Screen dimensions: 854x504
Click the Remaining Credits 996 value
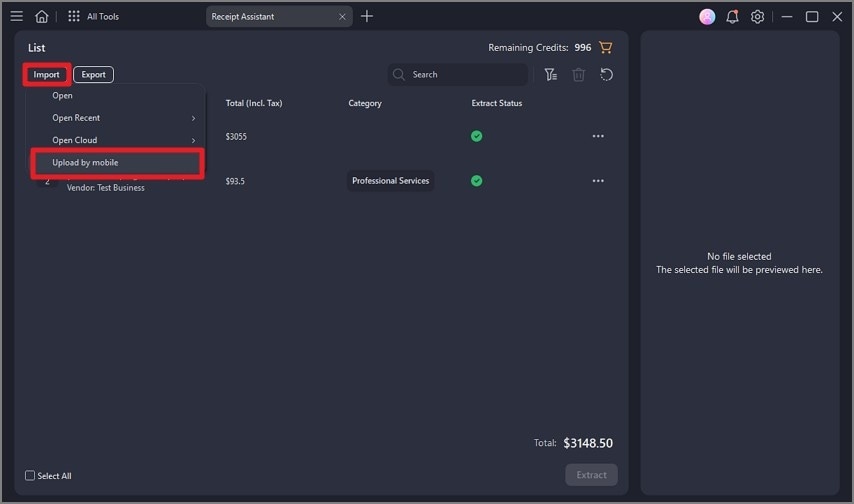coord(583,47)
